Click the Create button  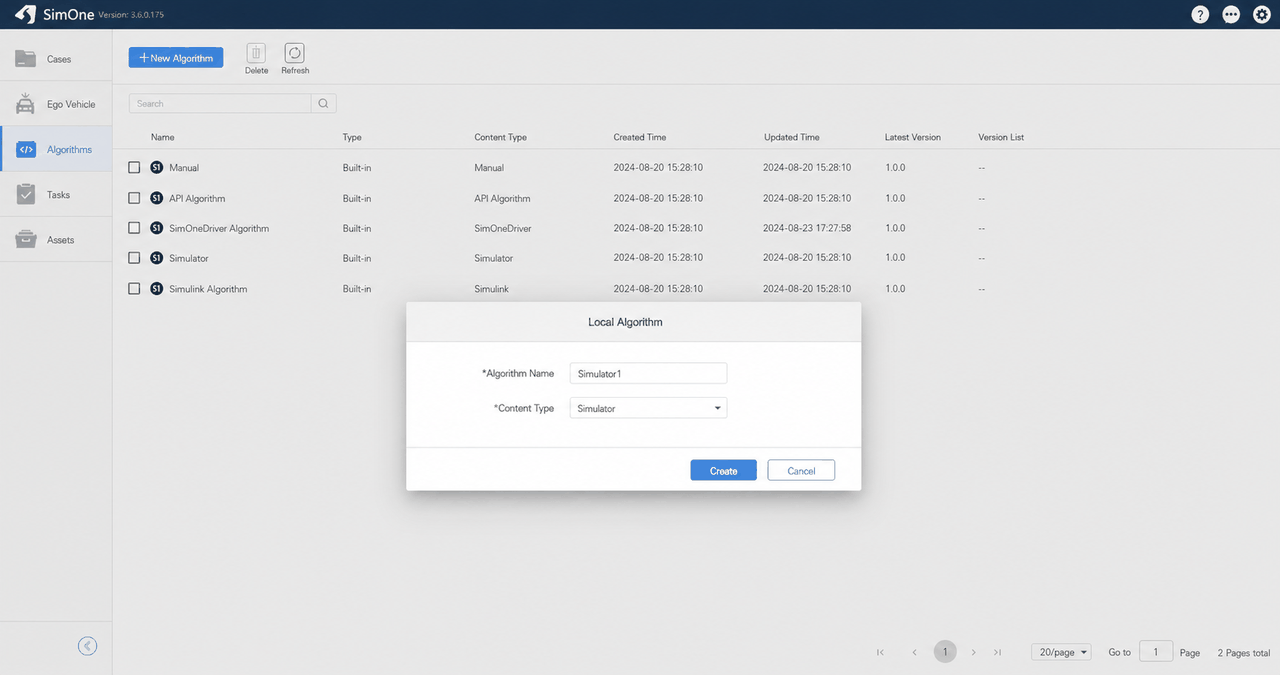point(723,470)
